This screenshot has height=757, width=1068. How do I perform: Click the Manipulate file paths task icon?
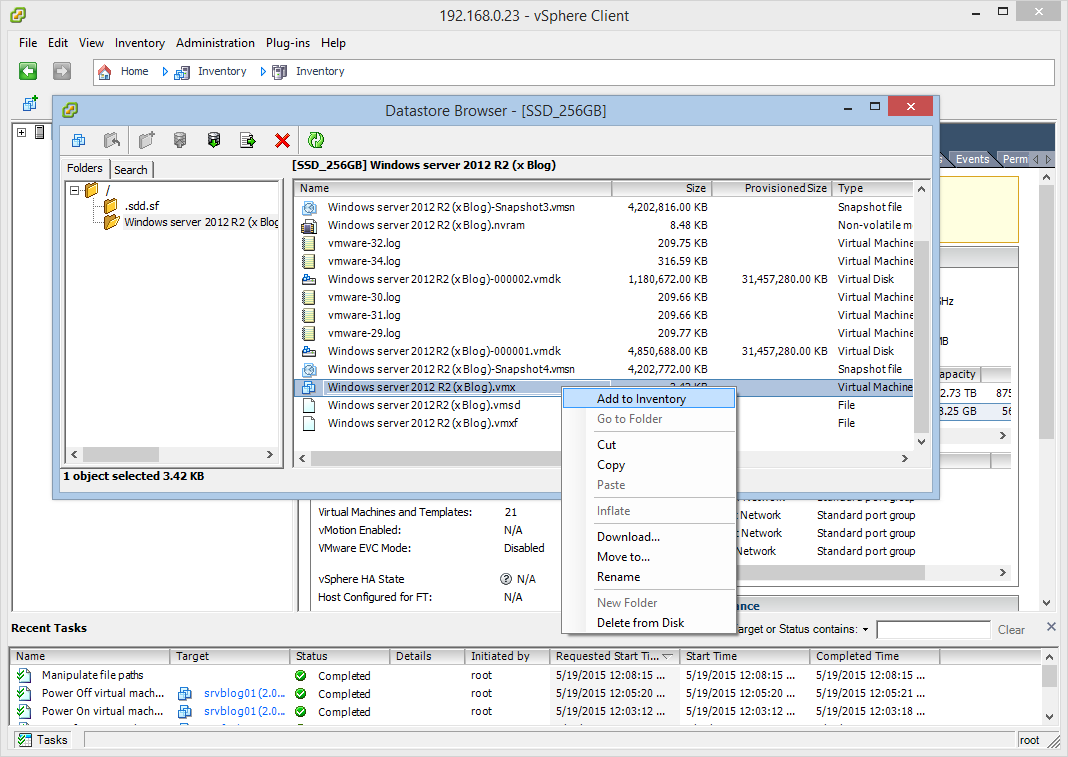pyautogui.click(x=24, y=675)
